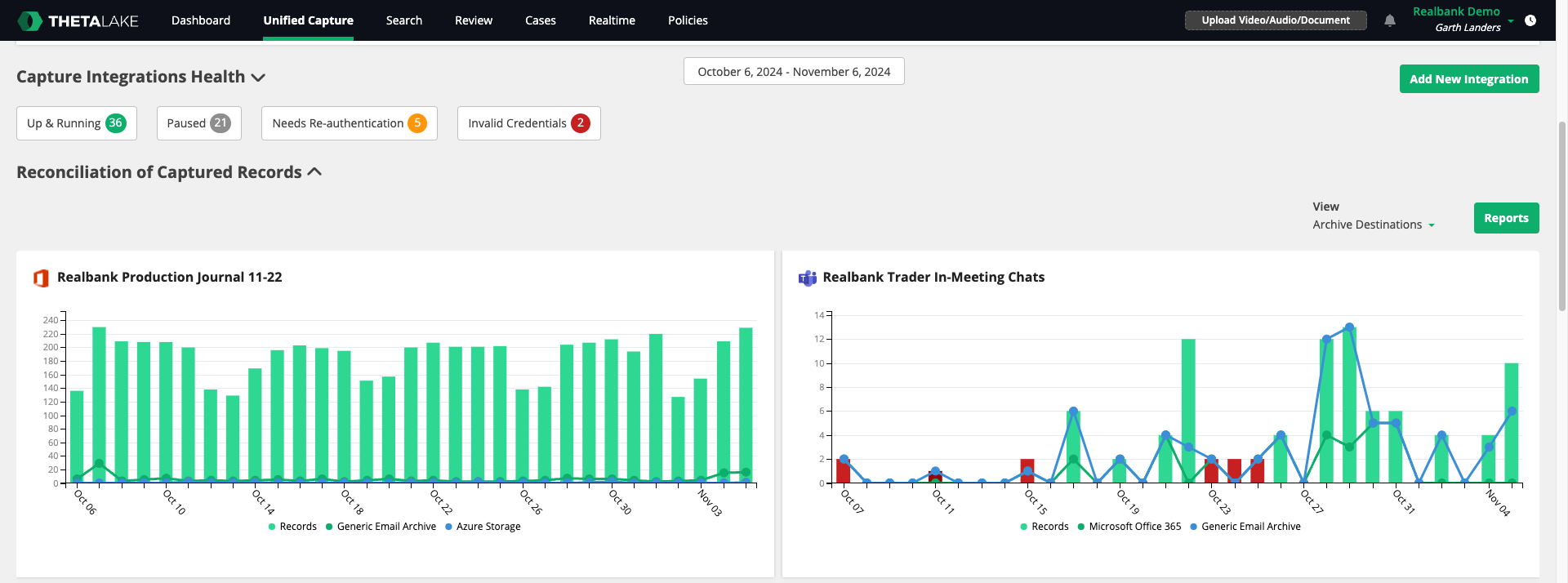1568x583 pixels.
Task: Toggle Azure Storage series in legend
Action: pos(483,527)
